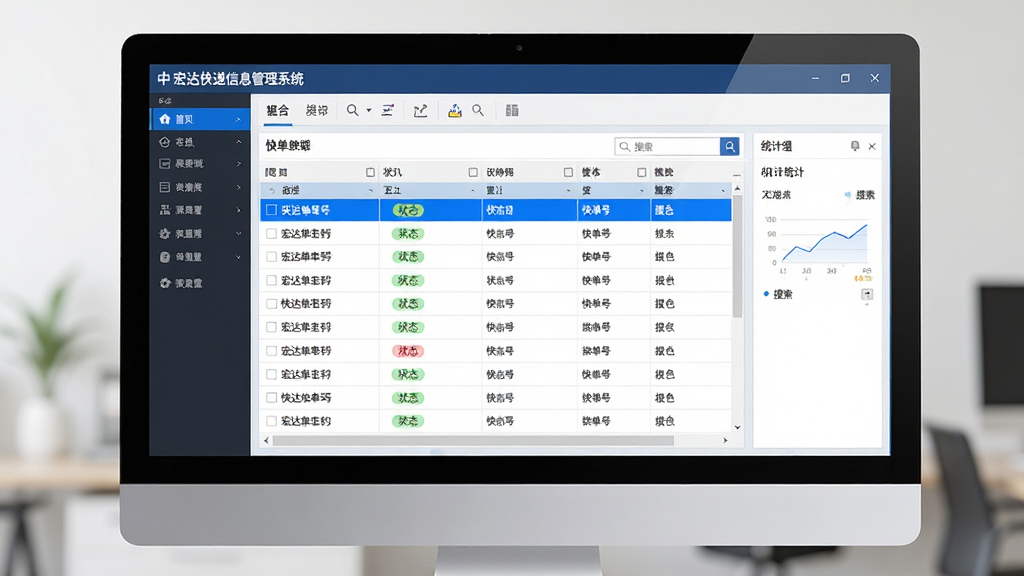Image resolution: width=1024 pixels, height=576 pixels.
Task: Open the second column's filter-row dropdown arrow
Action: (x=473, y=191)
